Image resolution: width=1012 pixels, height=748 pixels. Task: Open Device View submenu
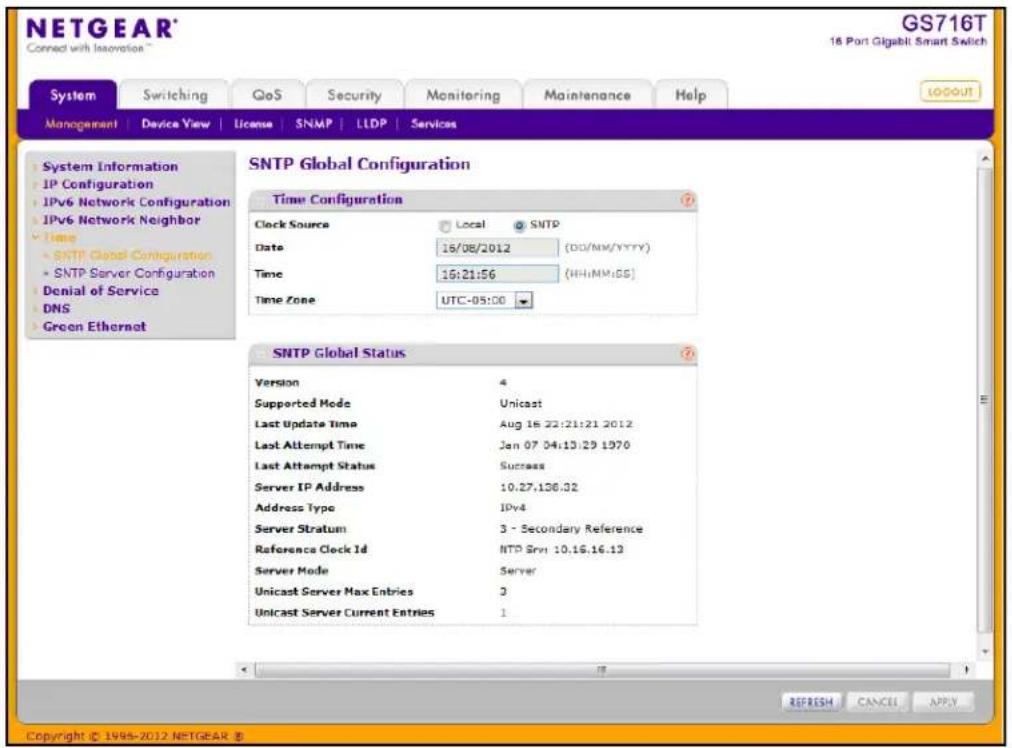click(176, 124)
